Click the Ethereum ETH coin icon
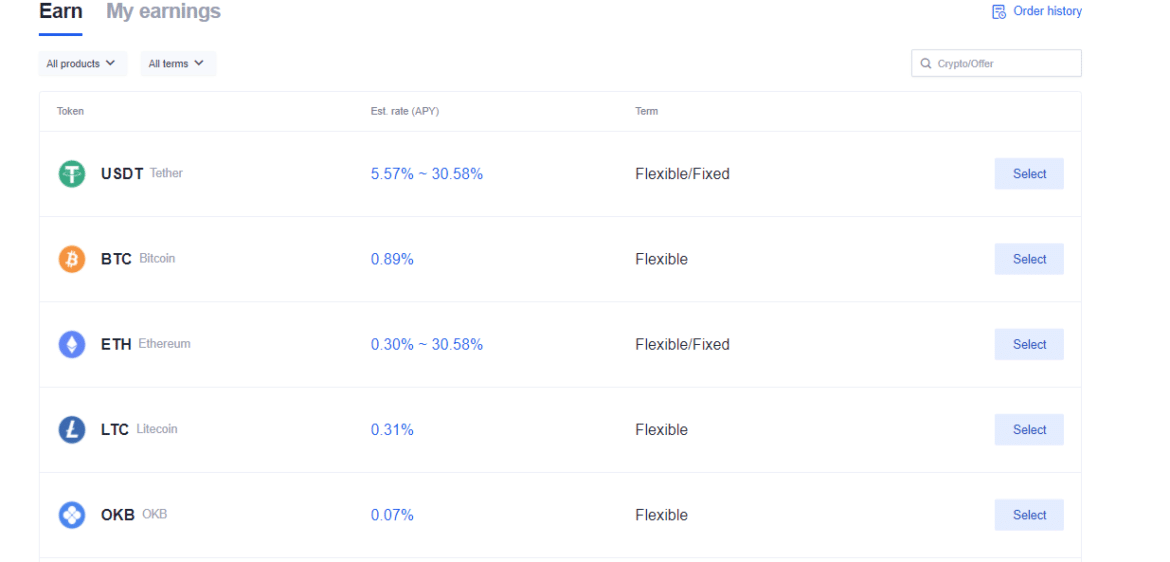 tap(72, 345)
